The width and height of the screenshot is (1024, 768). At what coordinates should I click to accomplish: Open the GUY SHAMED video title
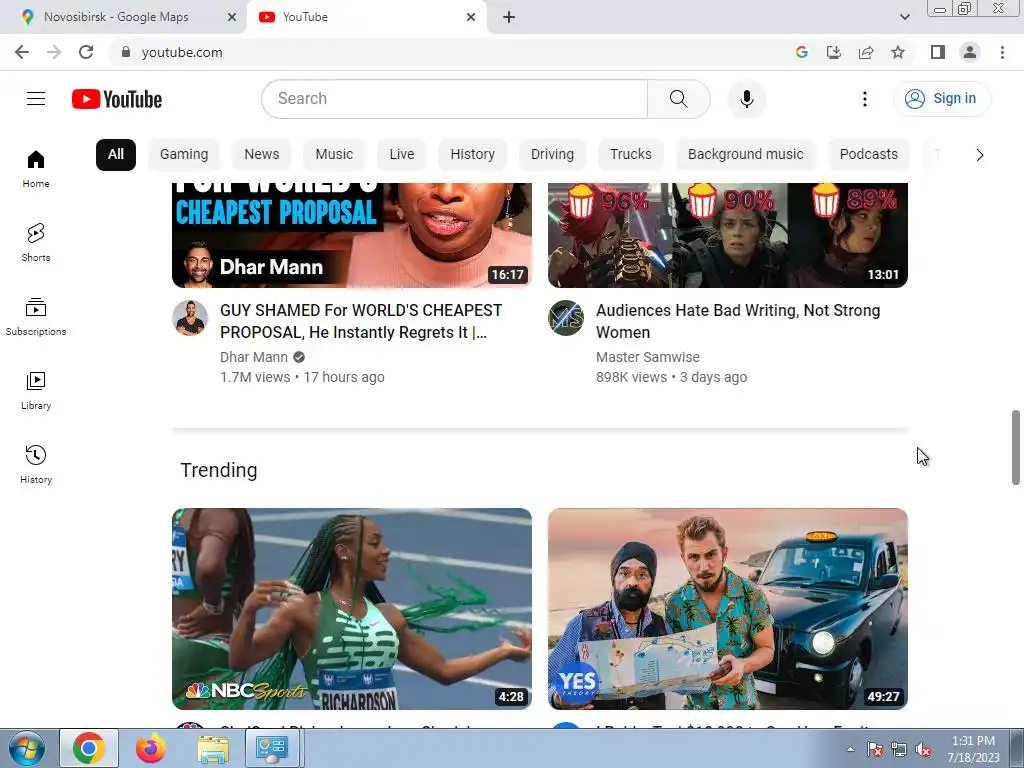click(x=361, y=321)
